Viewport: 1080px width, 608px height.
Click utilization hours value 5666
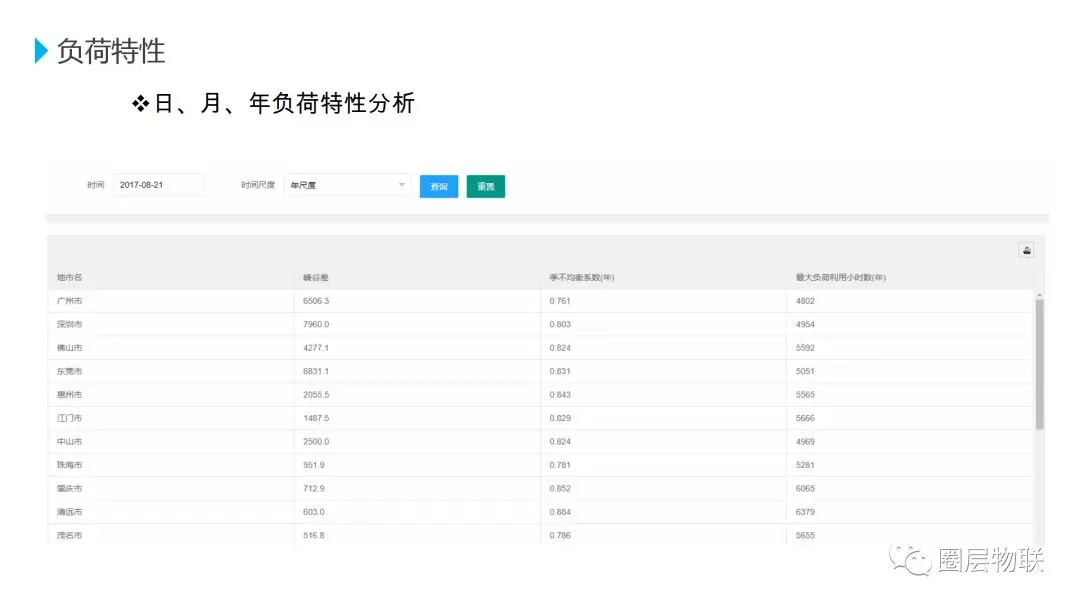pos(805,418)
